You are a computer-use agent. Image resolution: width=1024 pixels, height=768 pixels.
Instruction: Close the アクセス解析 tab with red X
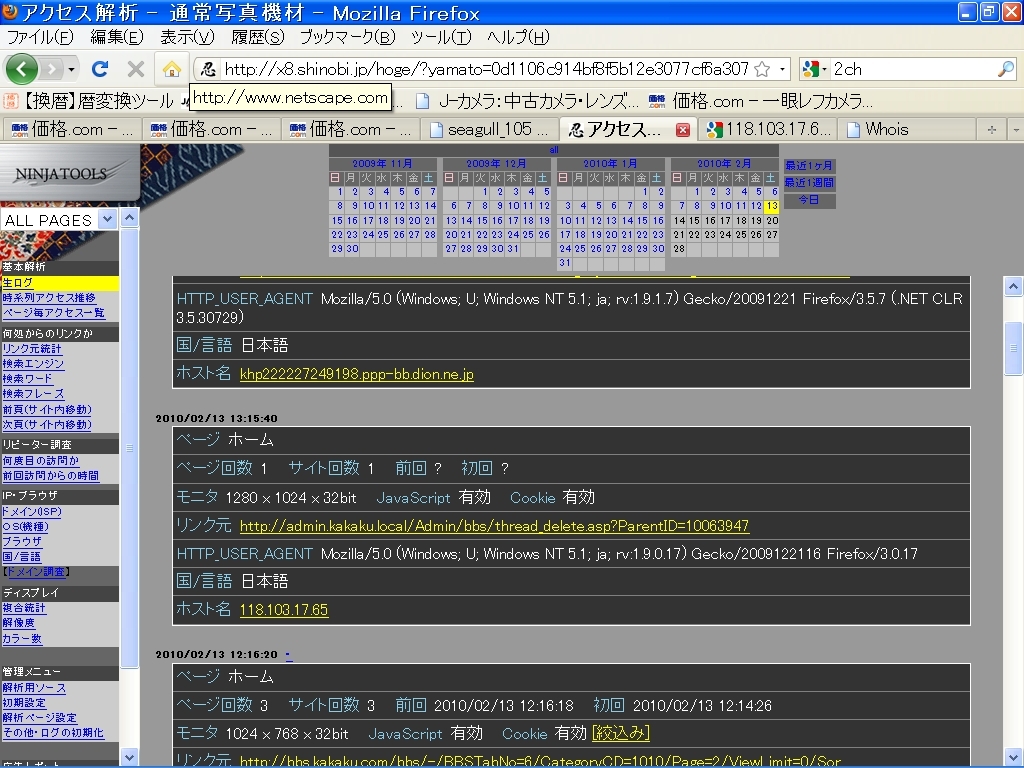pos(683,129)
